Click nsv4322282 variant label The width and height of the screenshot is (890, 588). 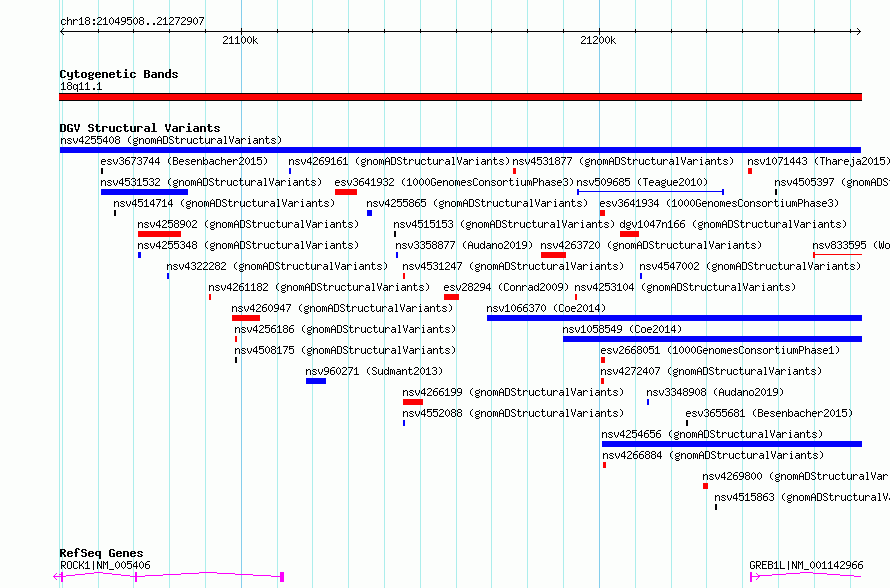(x=277, y=266)
